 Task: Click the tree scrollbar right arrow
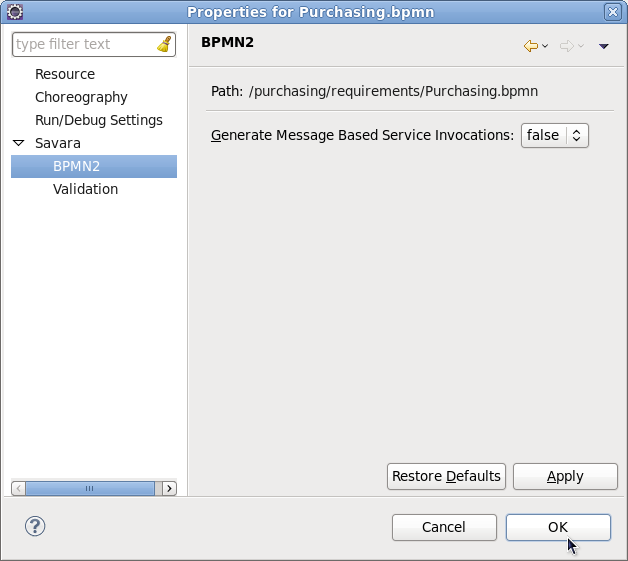tap(168, 488)
